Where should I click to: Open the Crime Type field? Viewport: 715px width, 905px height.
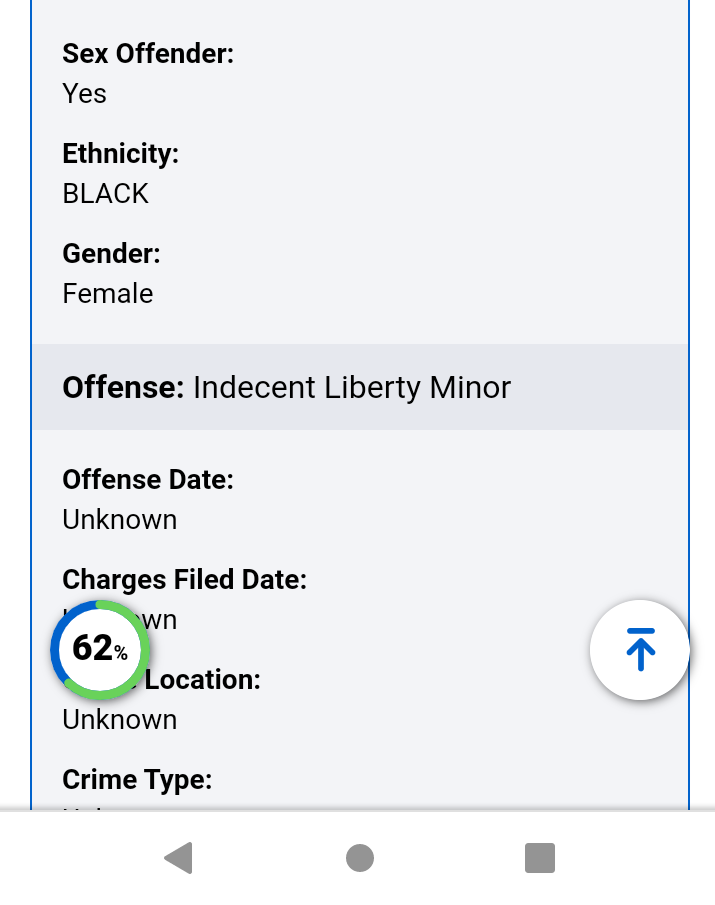(x=136, y=779)
